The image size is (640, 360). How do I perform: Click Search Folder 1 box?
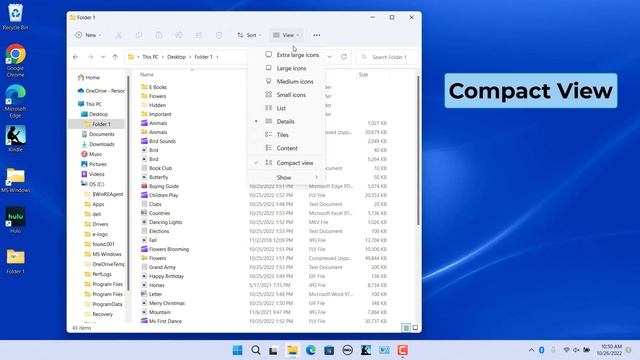point(387,57)
